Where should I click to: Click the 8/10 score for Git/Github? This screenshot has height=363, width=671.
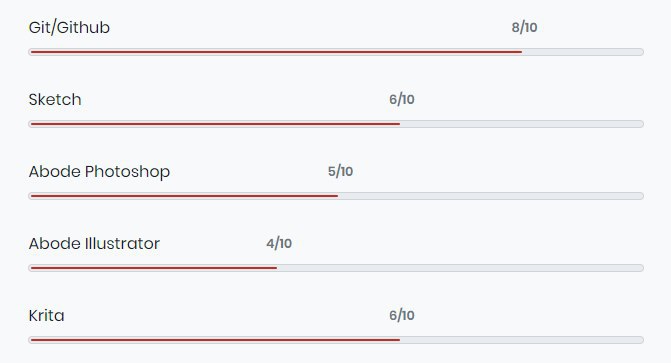(x=524, y=27)
